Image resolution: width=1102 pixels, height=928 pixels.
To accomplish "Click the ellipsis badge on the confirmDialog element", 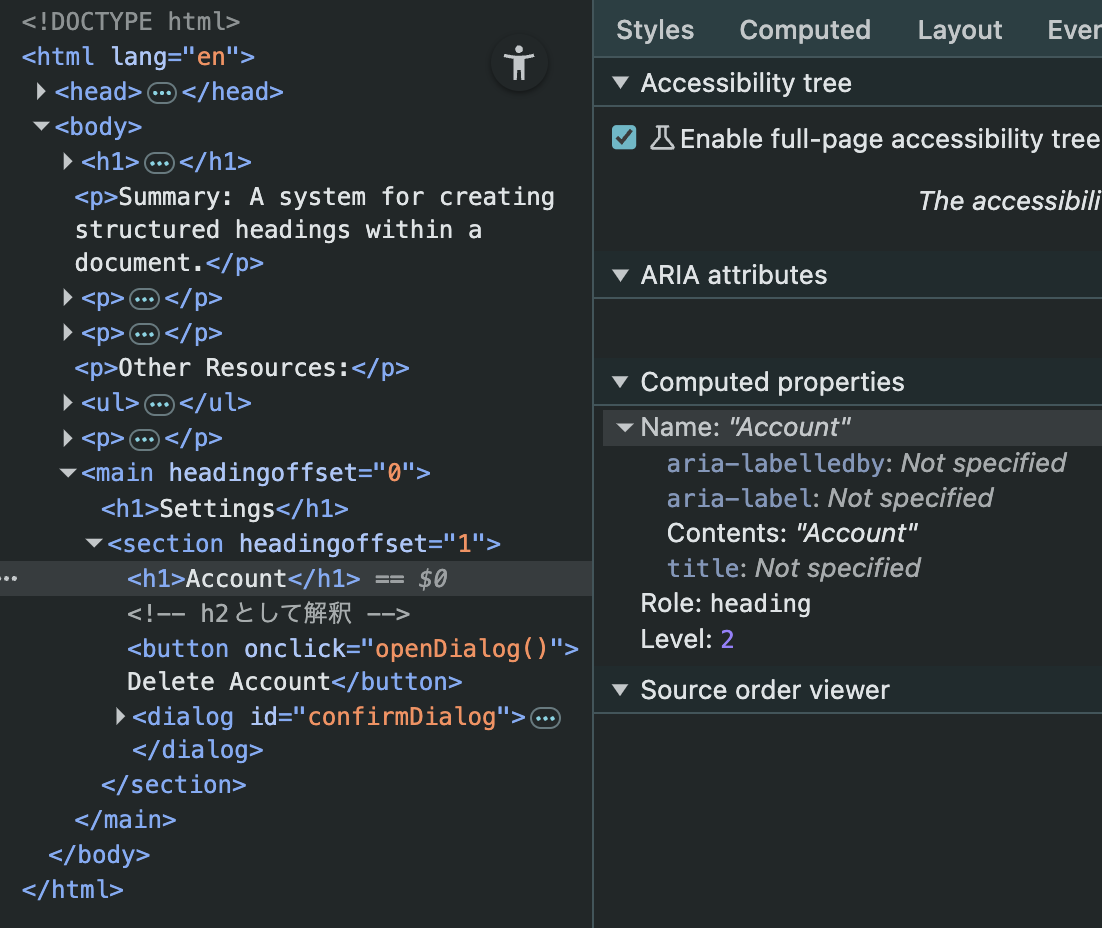I will pos(545,716).
